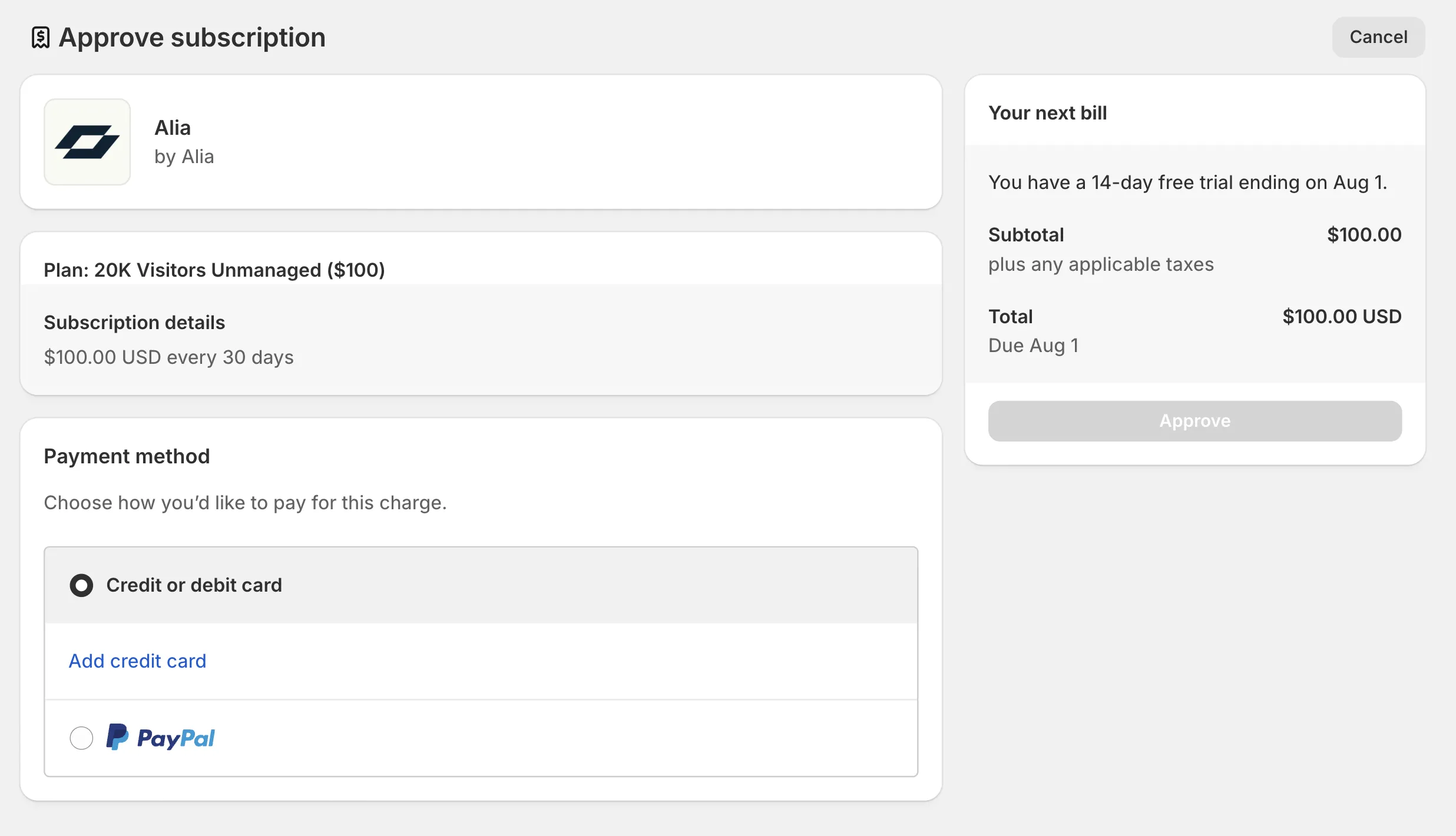Click the Plan 20K Visitors Unmanaged heading
Viewport: 1456px width, 836px height.
(x=214, y=270)
